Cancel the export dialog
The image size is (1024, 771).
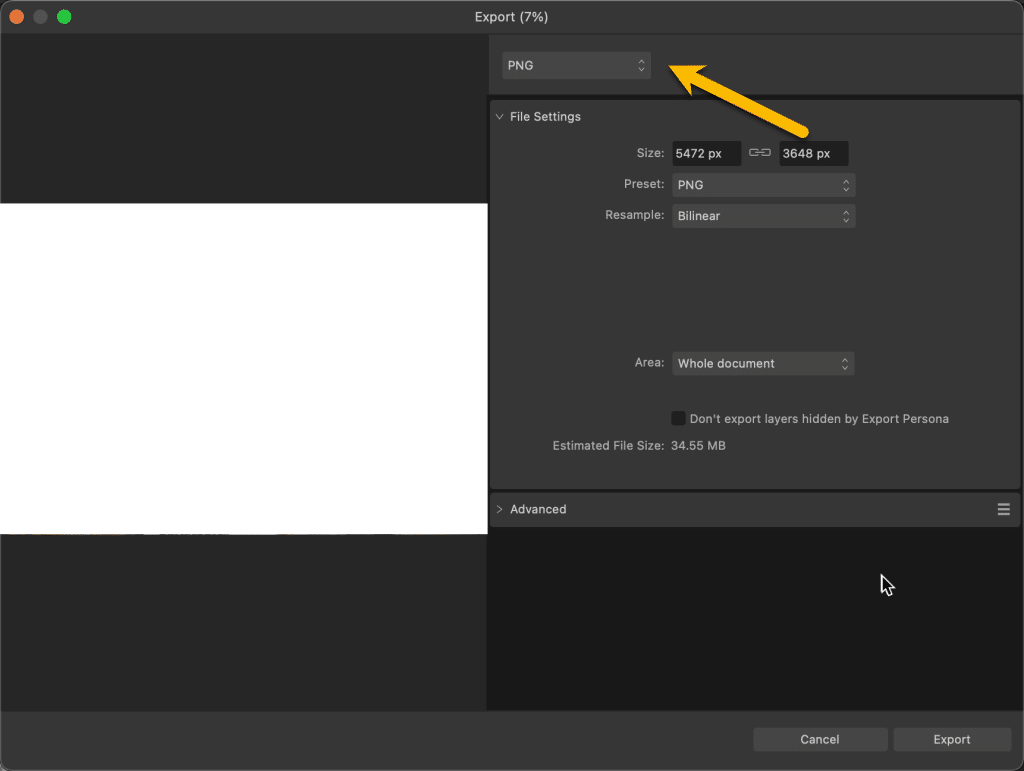point(819,739)
